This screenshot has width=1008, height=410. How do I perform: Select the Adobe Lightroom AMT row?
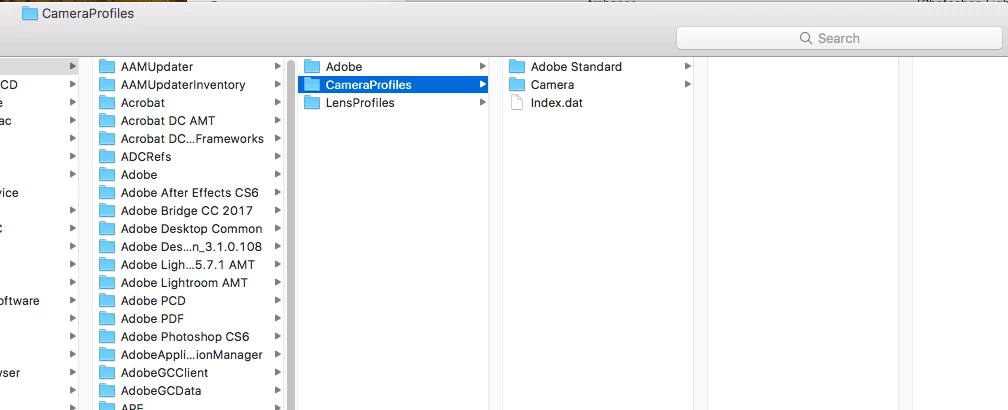[190, 282]
